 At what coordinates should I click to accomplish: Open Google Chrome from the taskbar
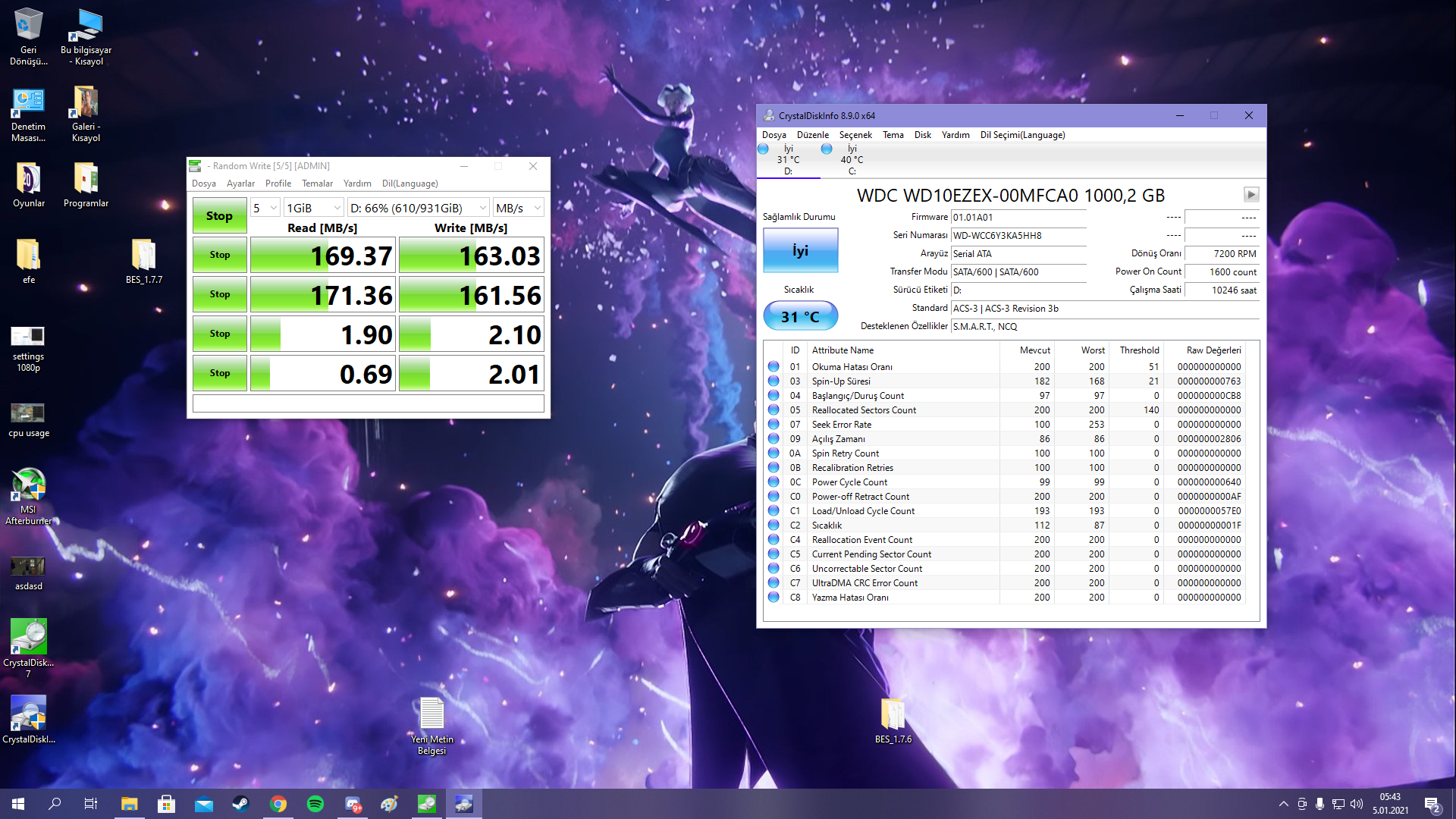[278, 804]
